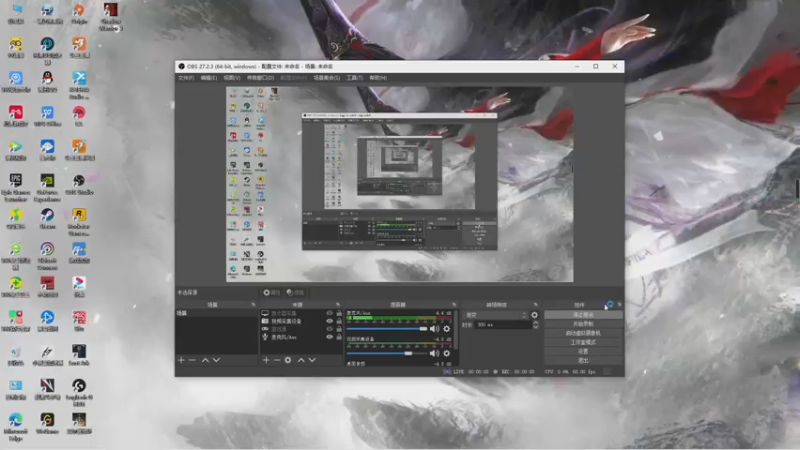Lock the display capture source

pyautogui.click(x=339, y=313)
